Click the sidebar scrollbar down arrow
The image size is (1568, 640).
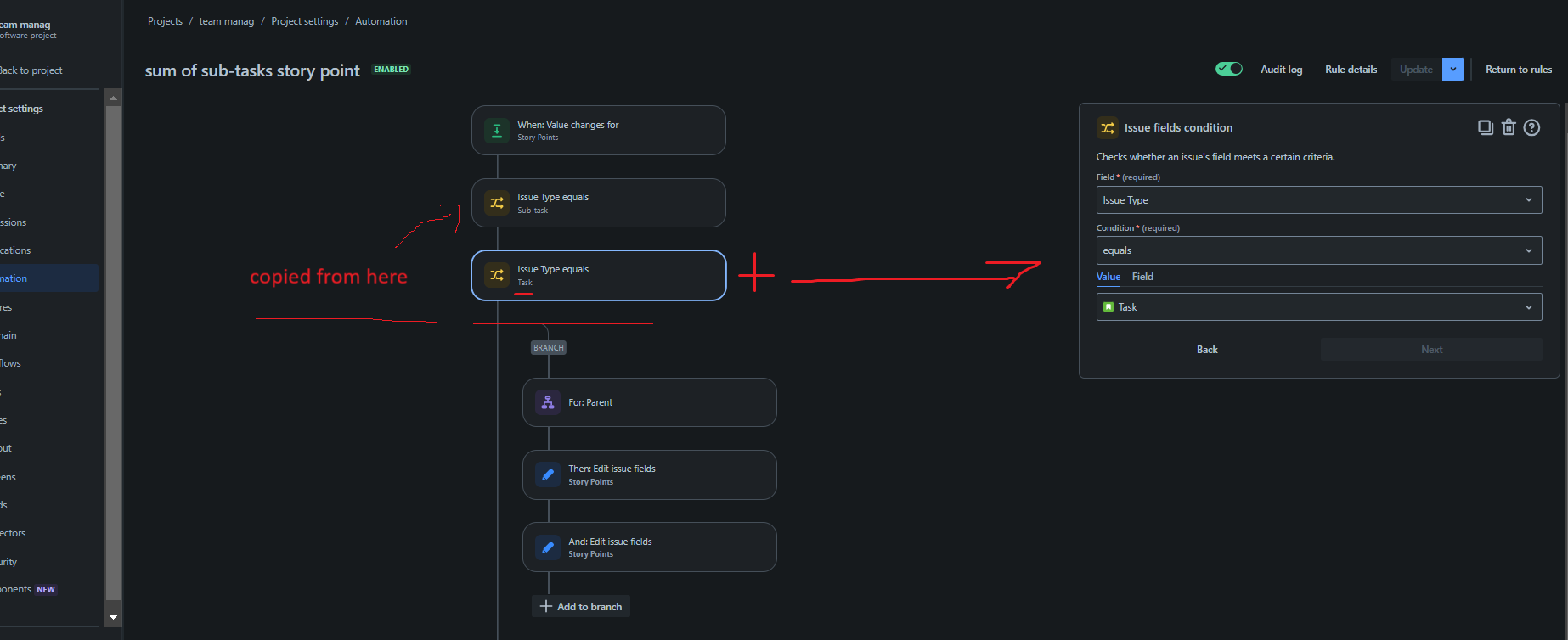tap(113, 617)
